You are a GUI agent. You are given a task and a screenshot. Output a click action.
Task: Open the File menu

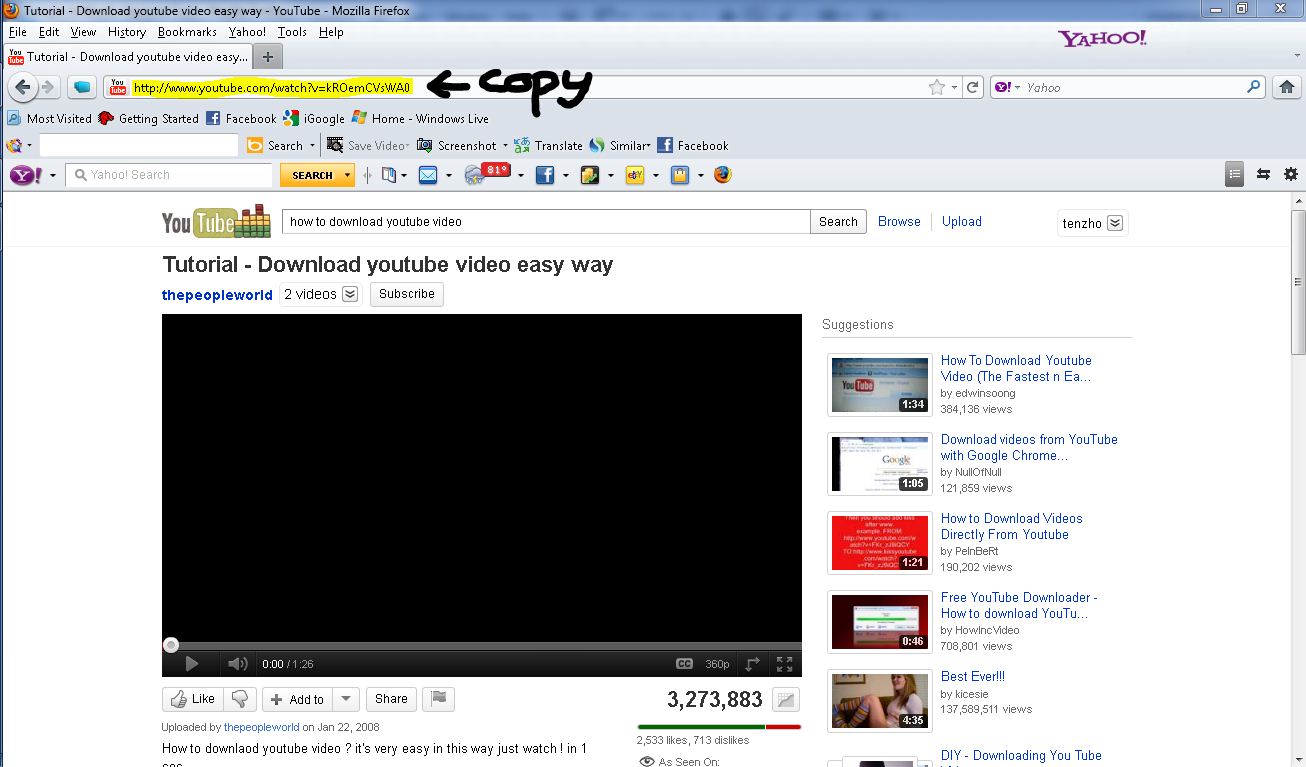(x=17, y=32)
